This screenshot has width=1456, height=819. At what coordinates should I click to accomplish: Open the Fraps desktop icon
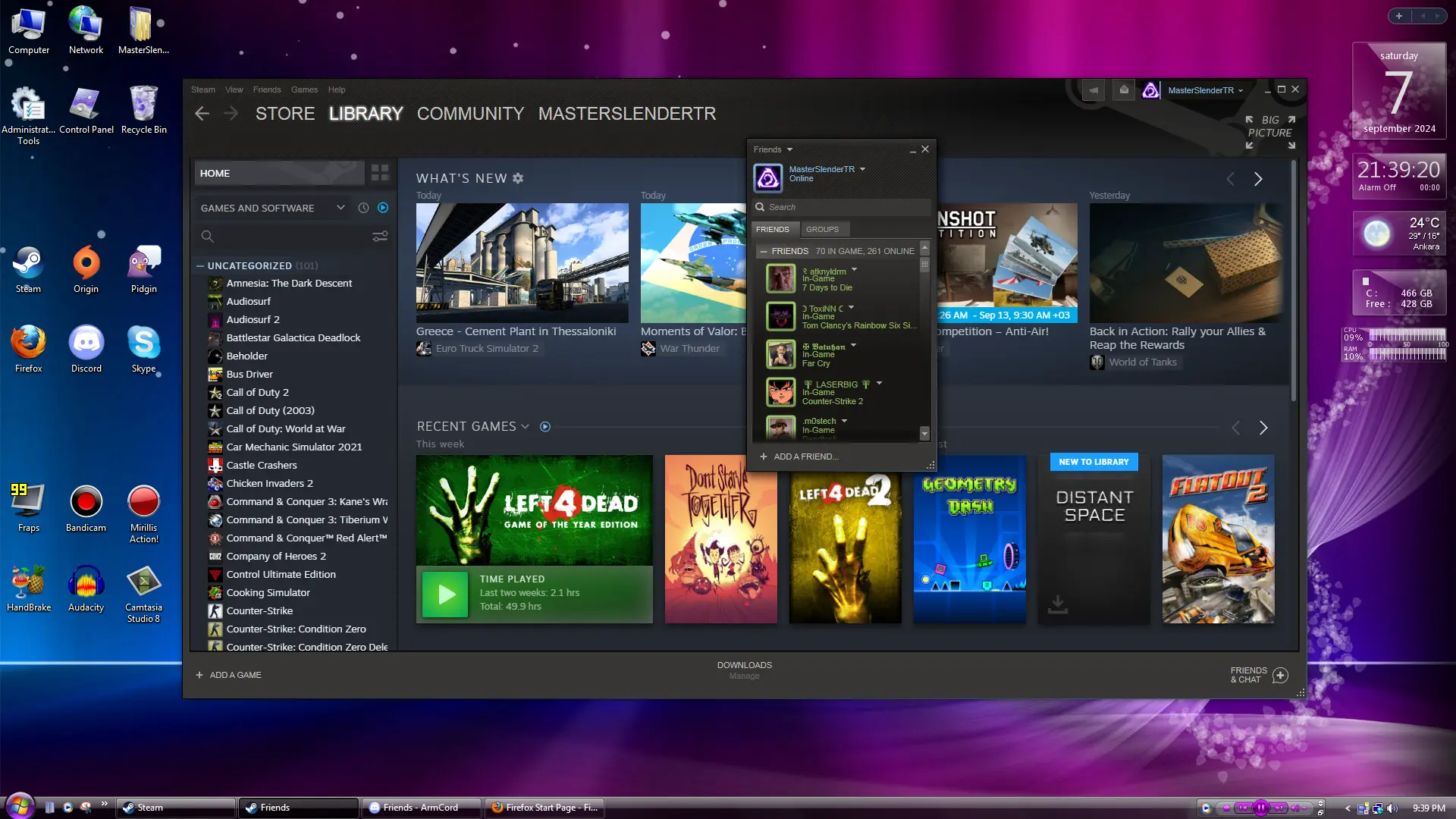[28, 508]
